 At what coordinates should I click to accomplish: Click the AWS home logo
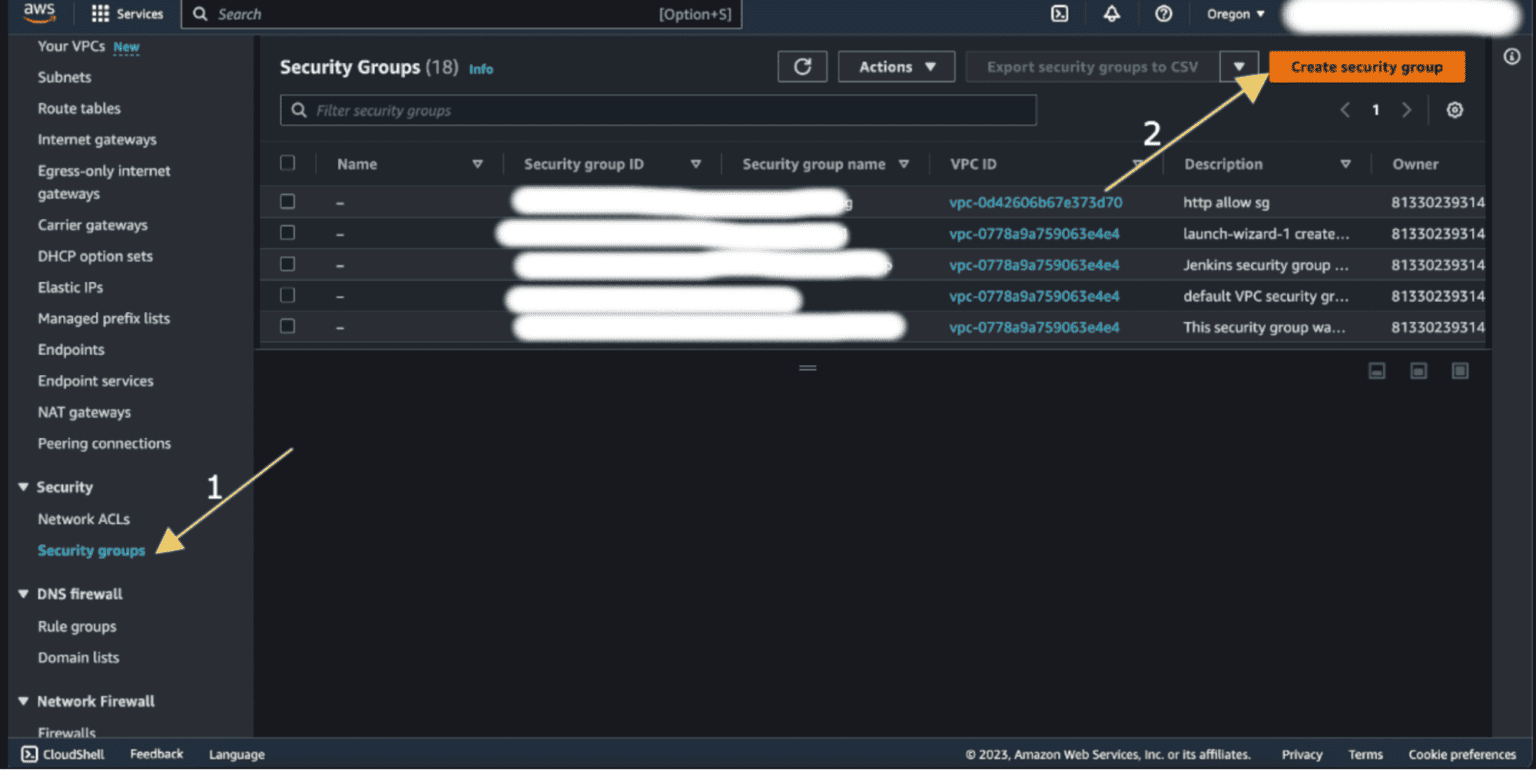click(x=38, y=13)
